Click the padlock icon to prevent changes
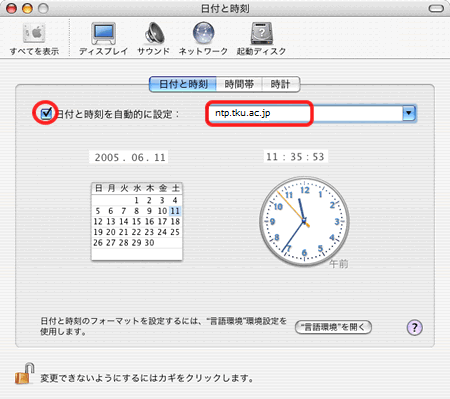 point(24,373)
